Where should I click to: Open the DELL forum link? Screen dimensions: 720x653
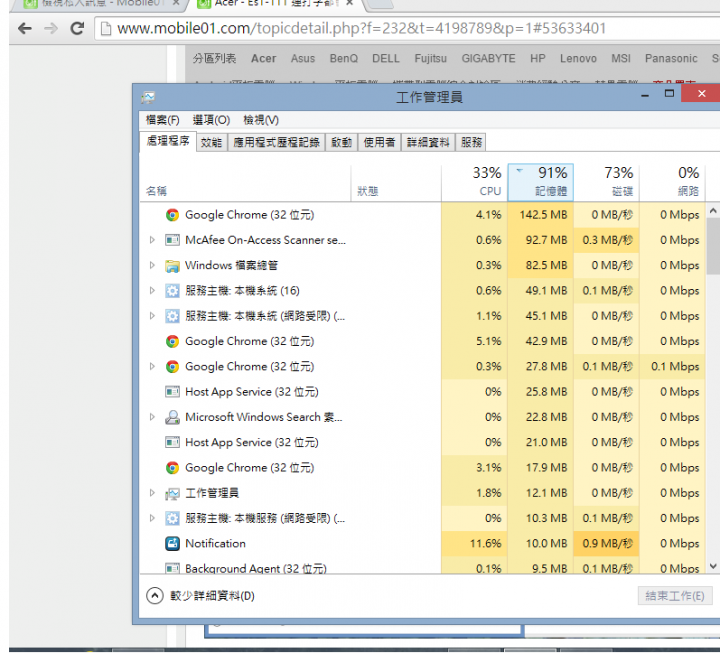tap(386, 59)
